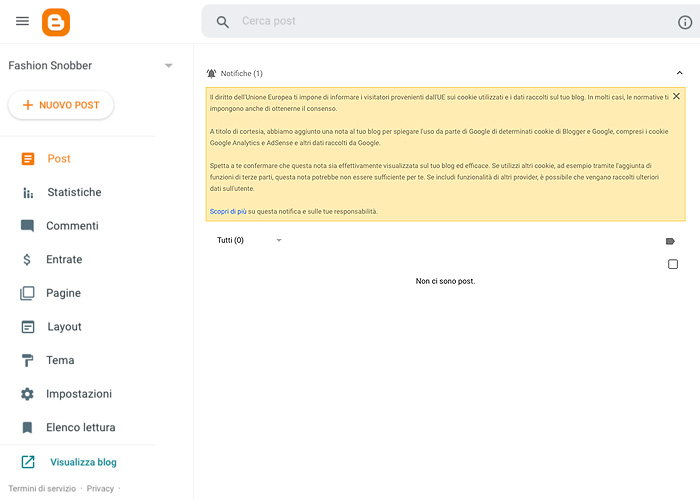Click the Impostazioni gear icon
This screenshot has height=500, width=700.
pos(27,394)
